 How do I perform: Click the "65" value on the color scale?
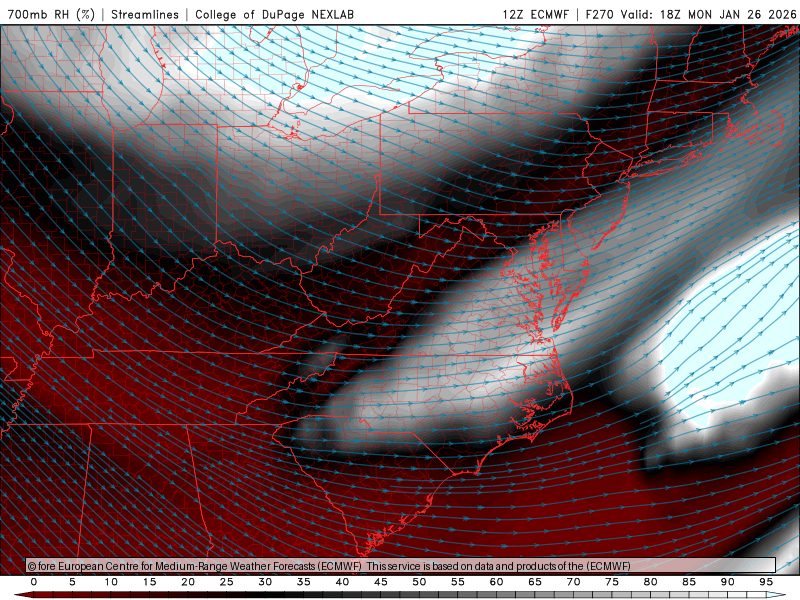pyautogui.click(x=535, y=582)
